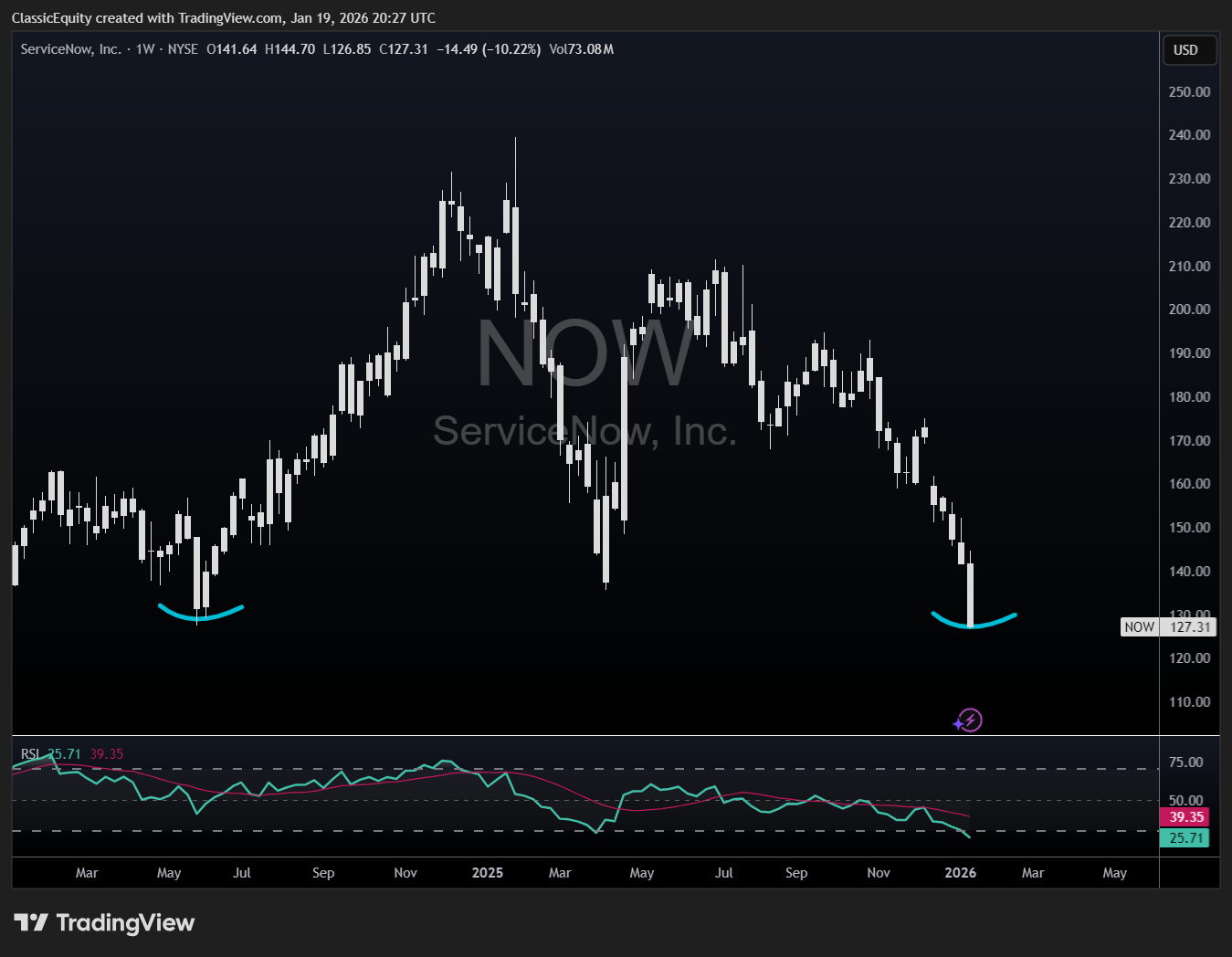This screenshot has width=1232, height=957.
Task: Click the 110.00 price scale label
Action: coord(1190,702)
